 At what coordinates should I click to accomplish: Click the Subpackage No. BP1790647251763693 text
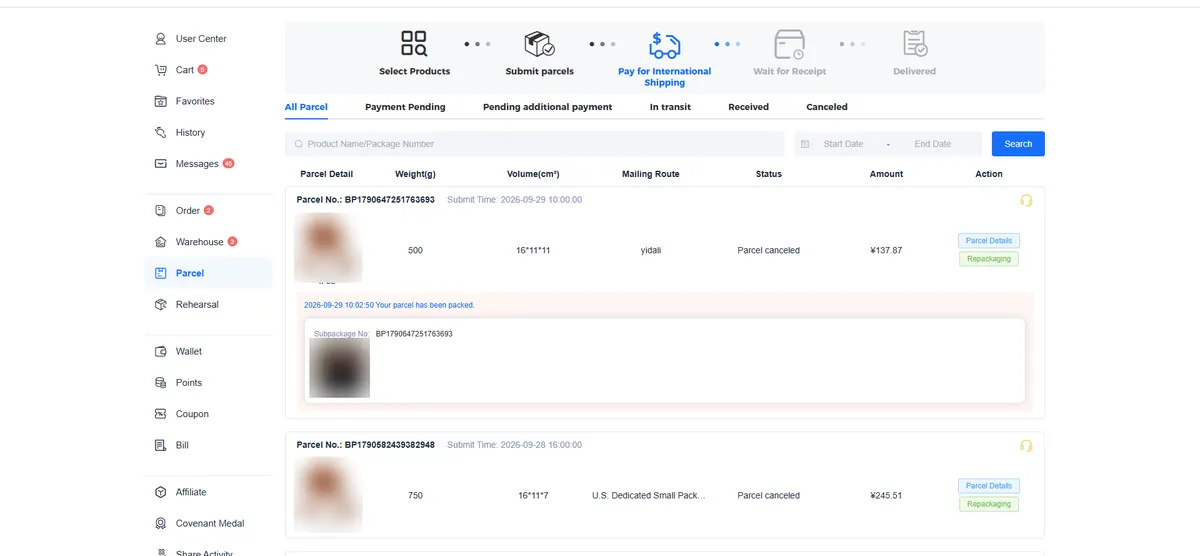tap(383, 334)
